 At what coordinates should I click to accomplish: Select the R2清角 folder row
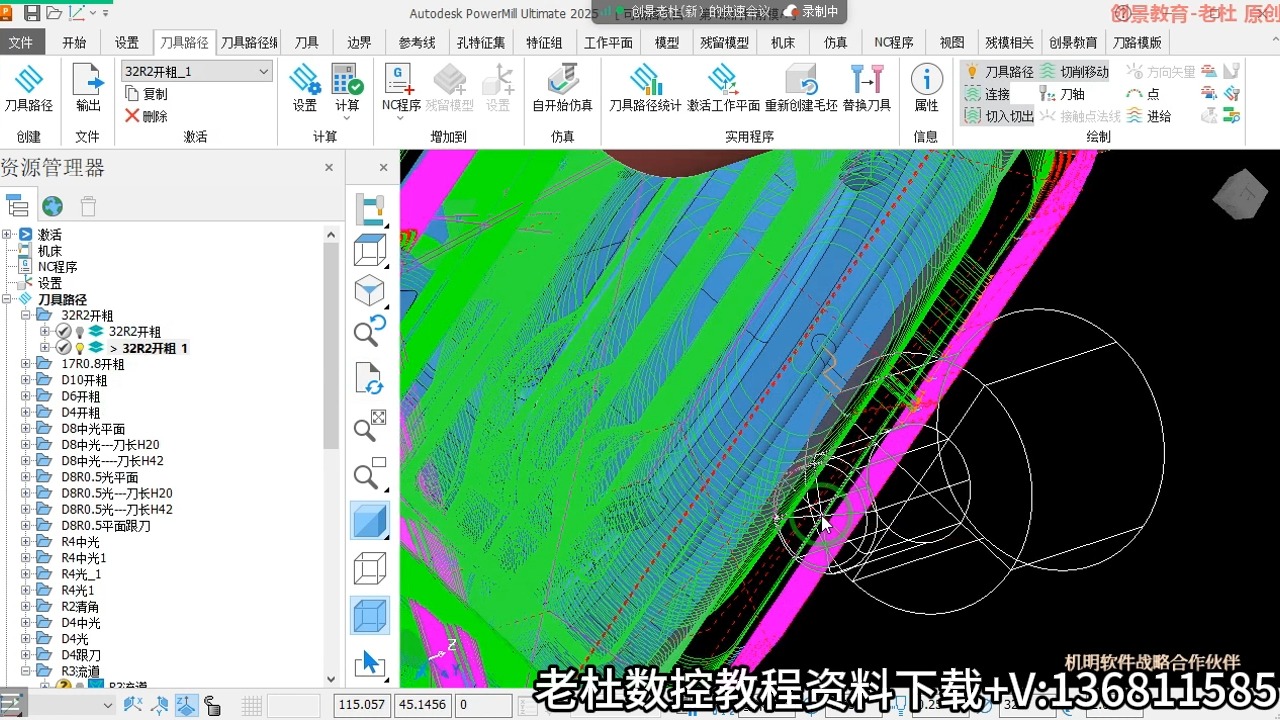point(80,606)
